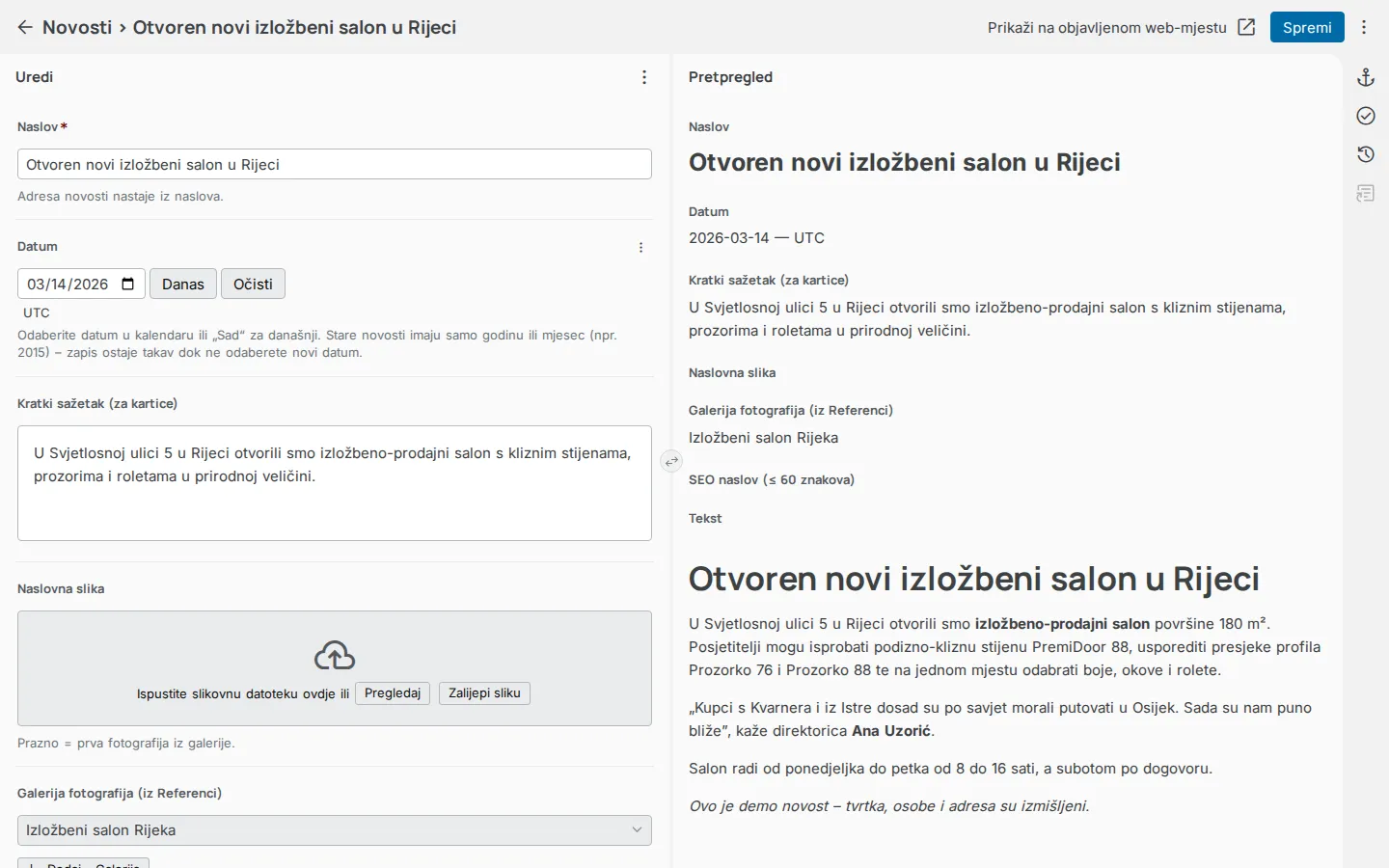Click the anchor icon in the right sidebar
Screen dimensions: 1389x868
click(1366, 77)
